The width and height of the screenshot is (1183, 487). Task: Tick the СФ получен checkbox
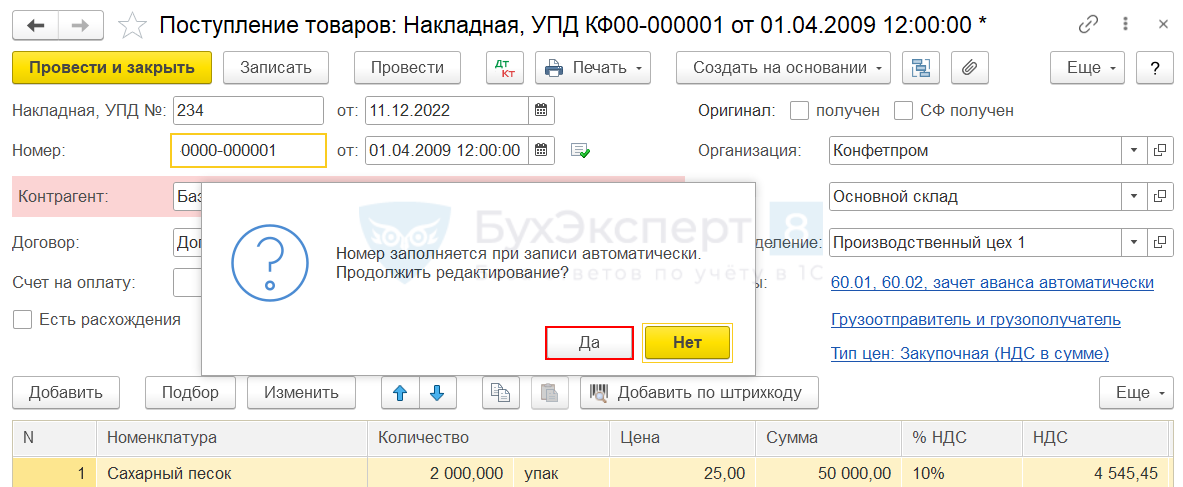pyautogui.click(x=903, y=110)
